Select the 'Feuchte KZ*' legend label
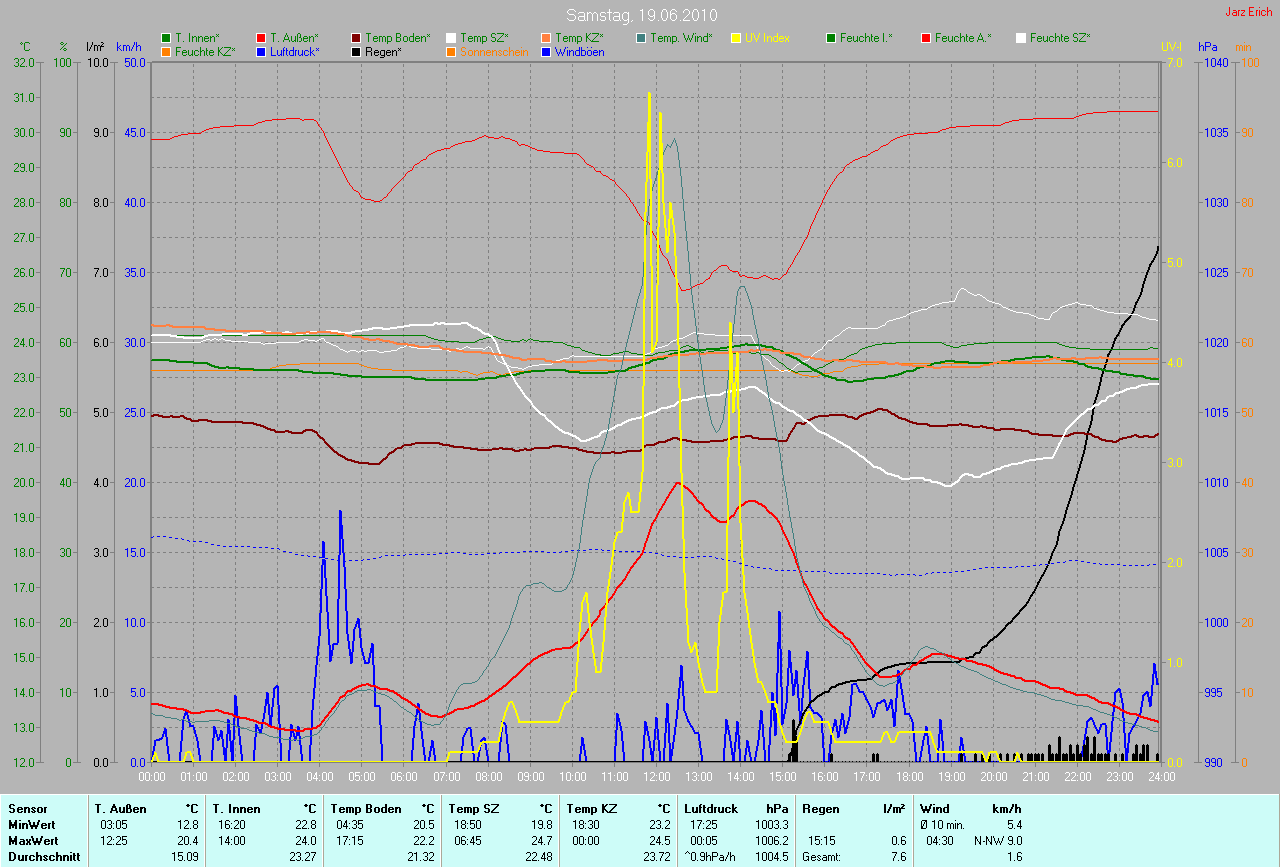 pos(205,51)
